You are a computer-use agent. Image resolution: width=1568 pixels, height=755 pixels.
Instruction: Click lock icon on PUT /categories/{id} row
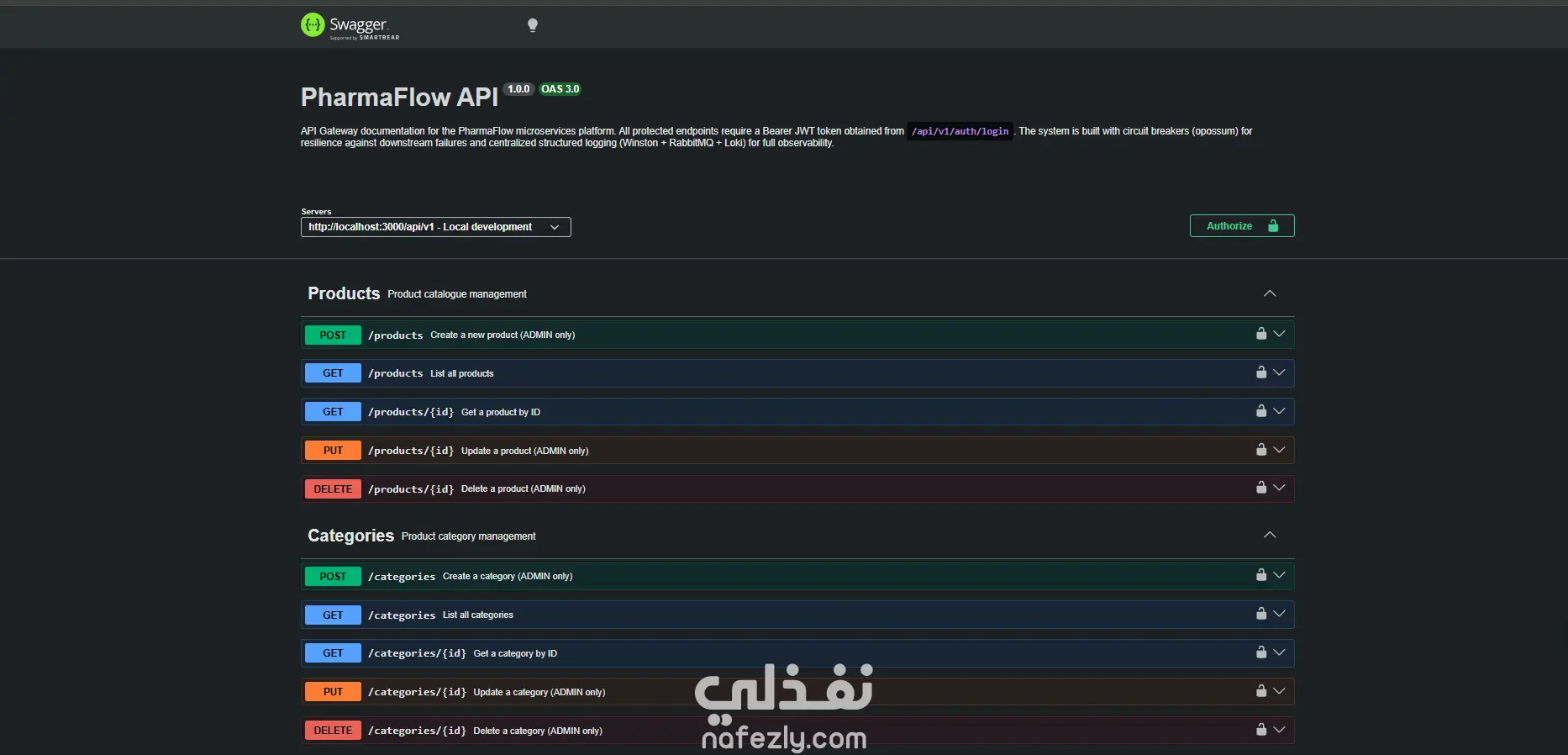1261,691
